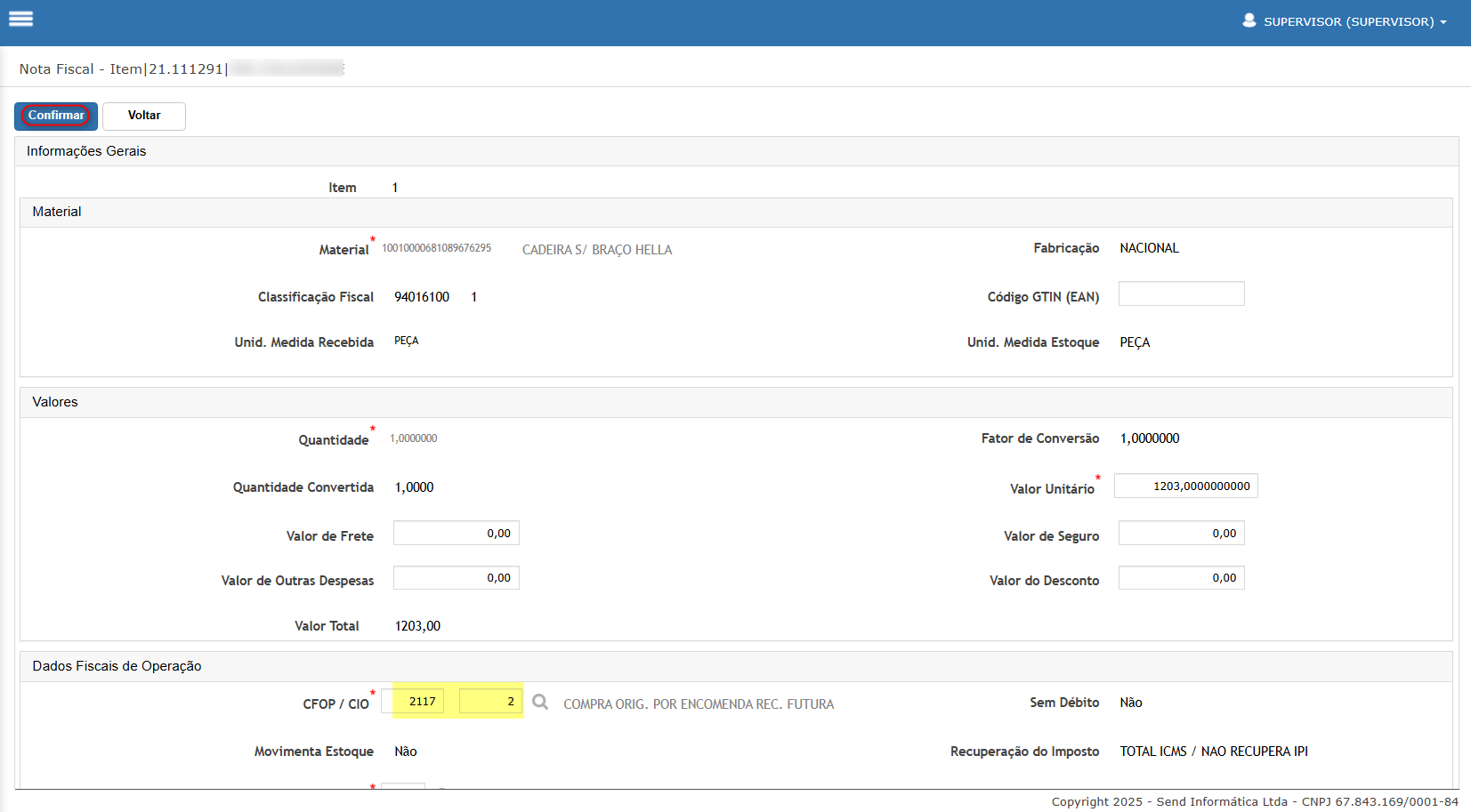Click the Valor de Frete field
This screenshot has width=1471, height=812.
(457, 533)
